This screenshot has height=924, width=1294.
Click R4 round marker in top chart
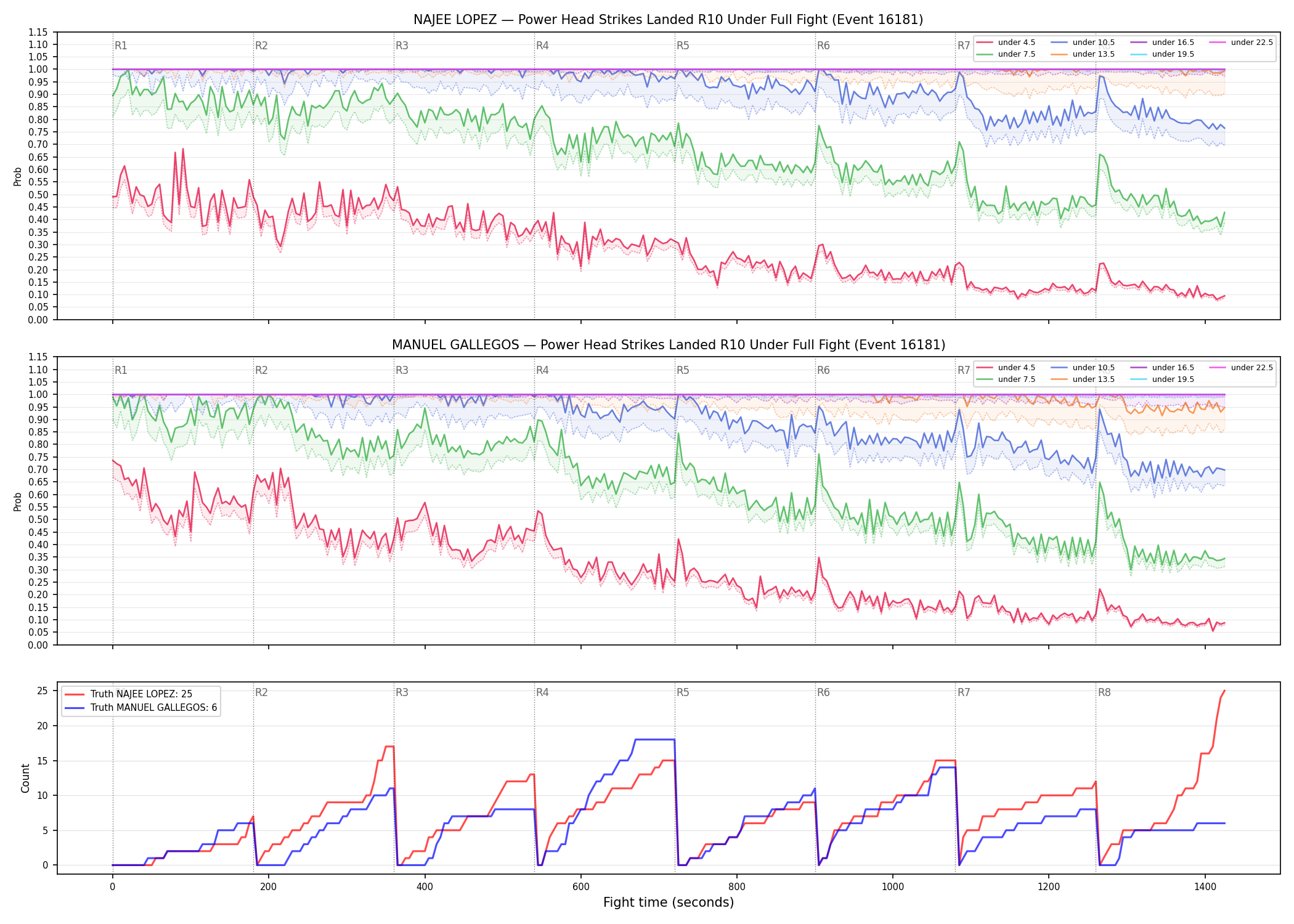[542, 46]
